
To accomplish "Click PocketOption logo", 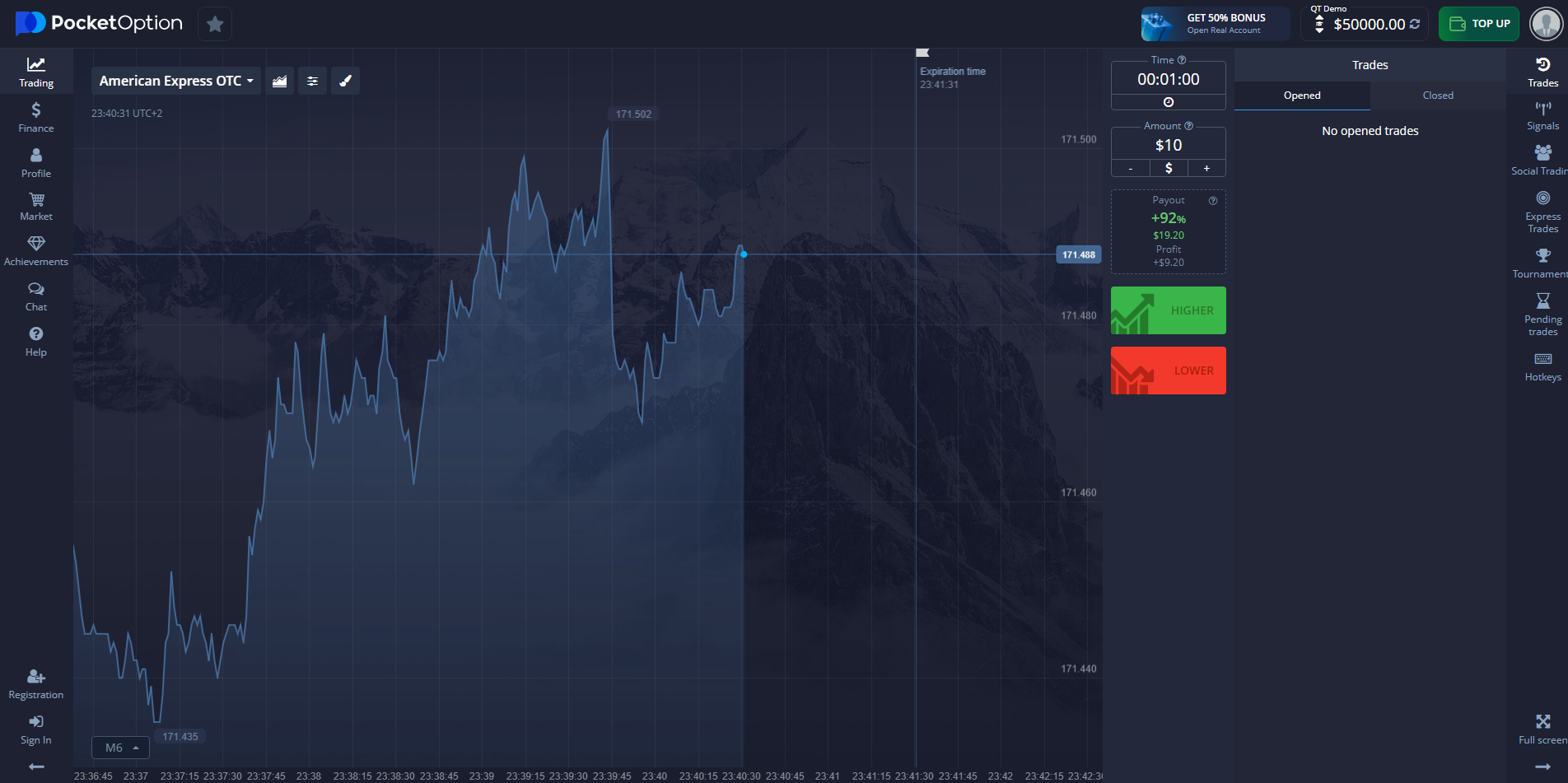I will (x=100, y=23).
